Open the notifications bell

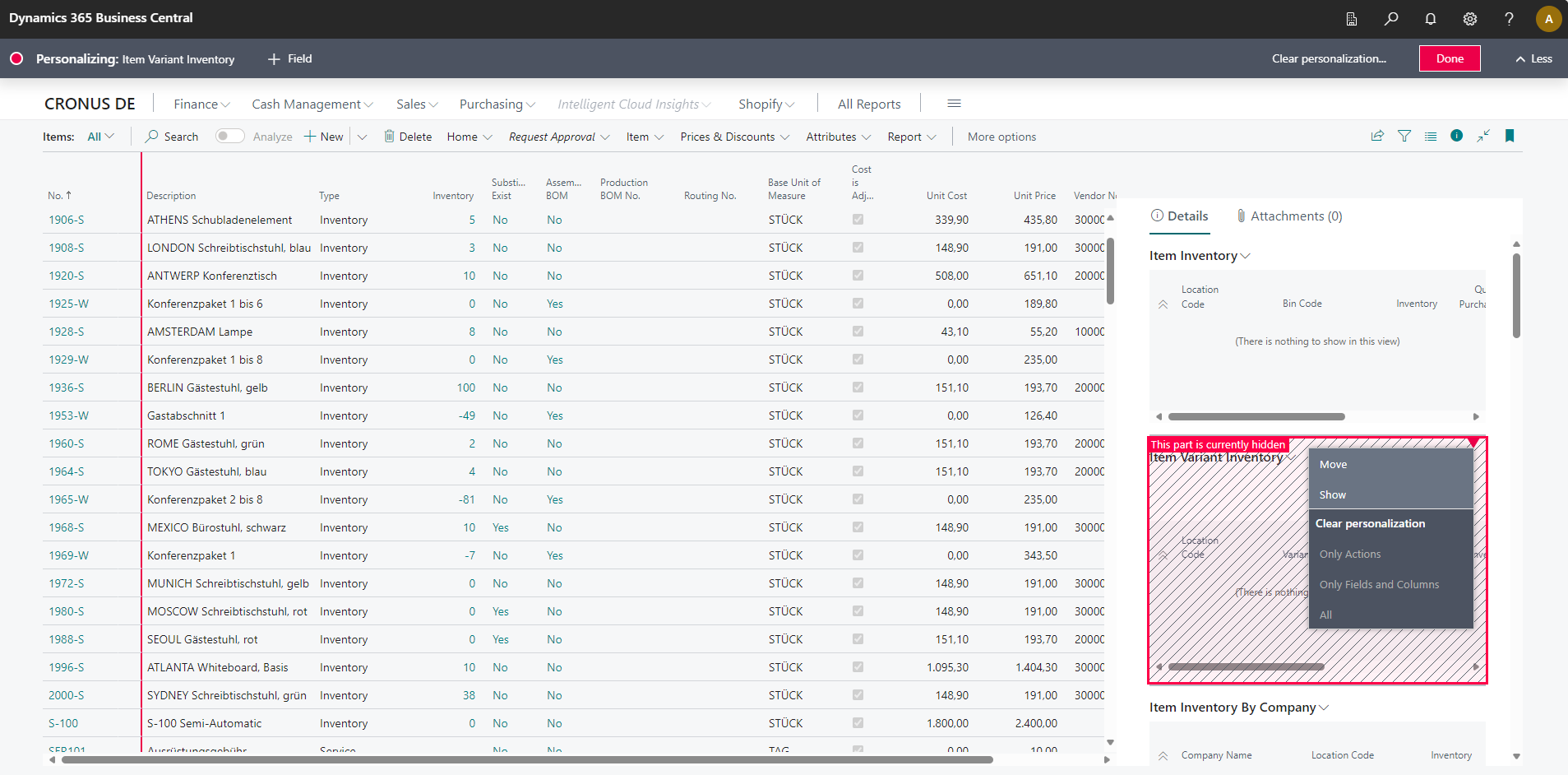[1430, 19]
